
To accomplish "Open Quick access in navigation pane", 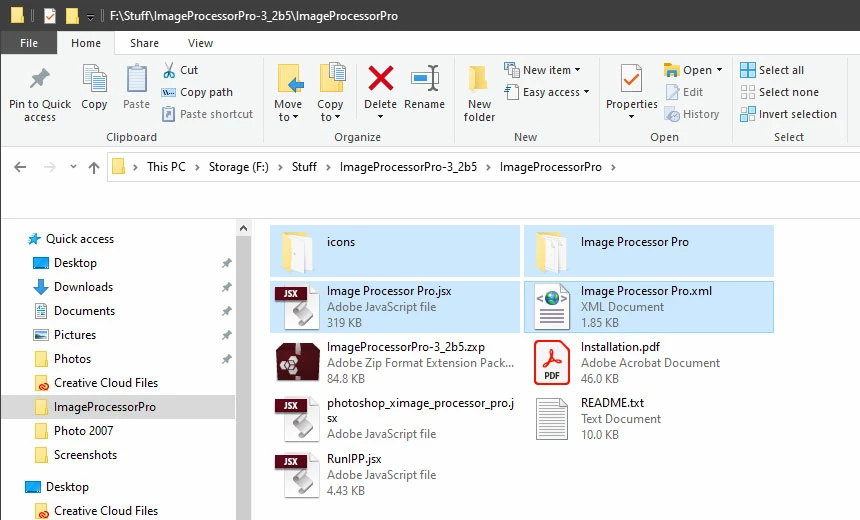I will 80,239.
